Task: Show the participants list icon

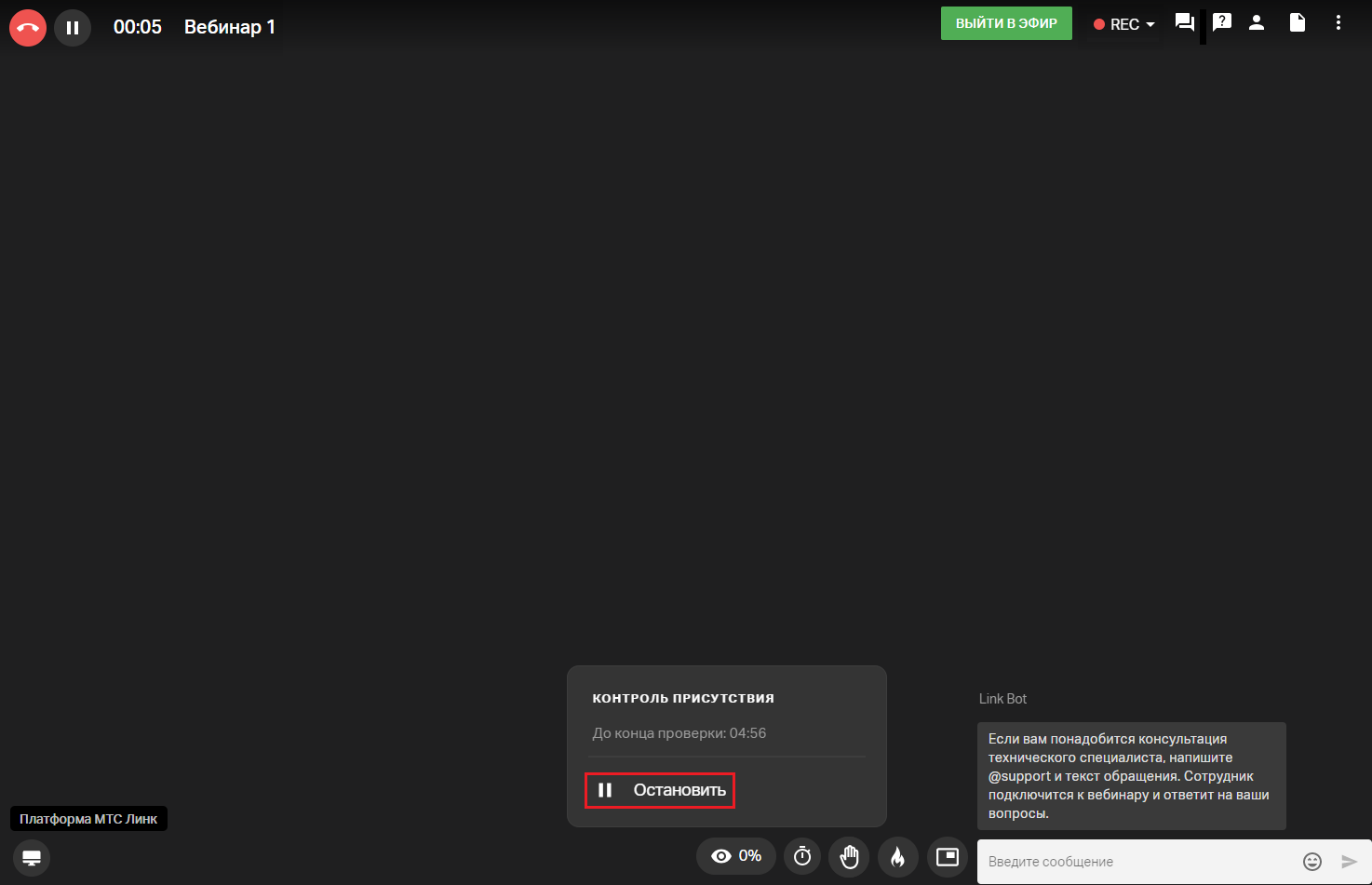Action: [x=1257, y=23]
